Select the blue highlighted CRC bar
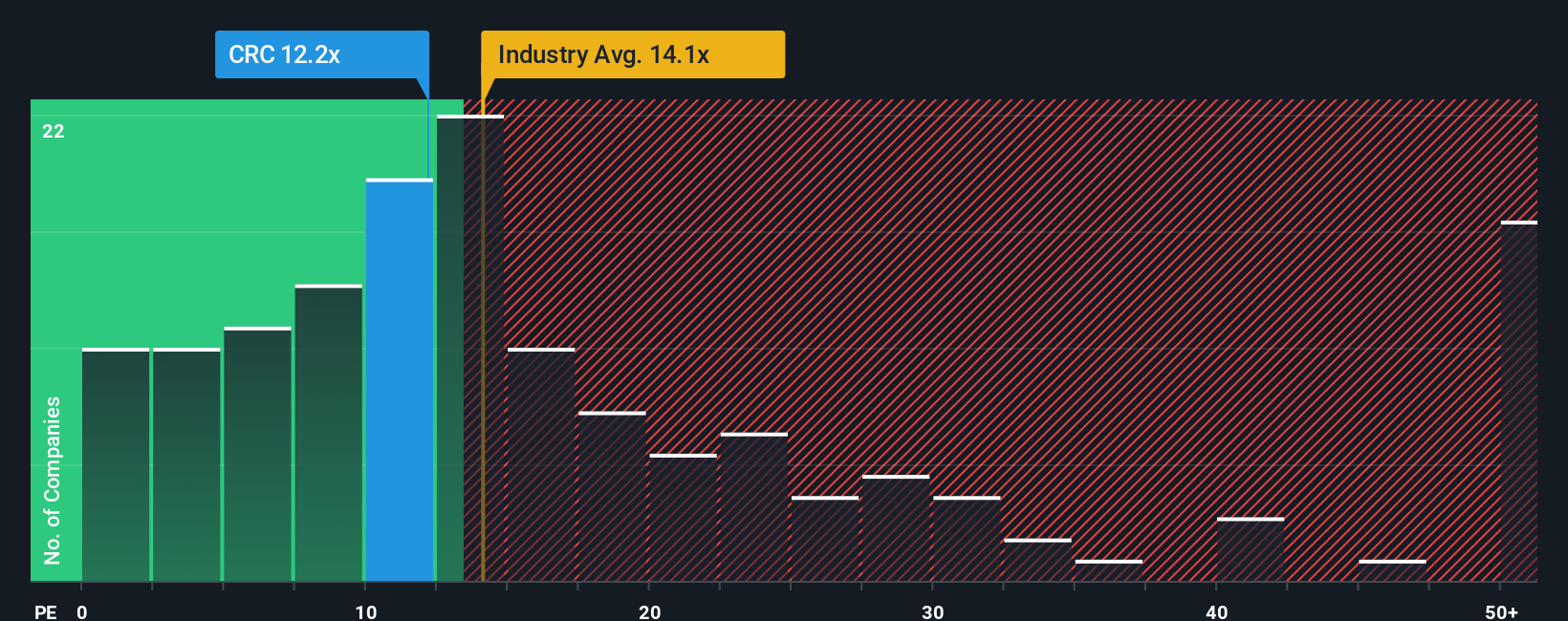 (400, 380)
